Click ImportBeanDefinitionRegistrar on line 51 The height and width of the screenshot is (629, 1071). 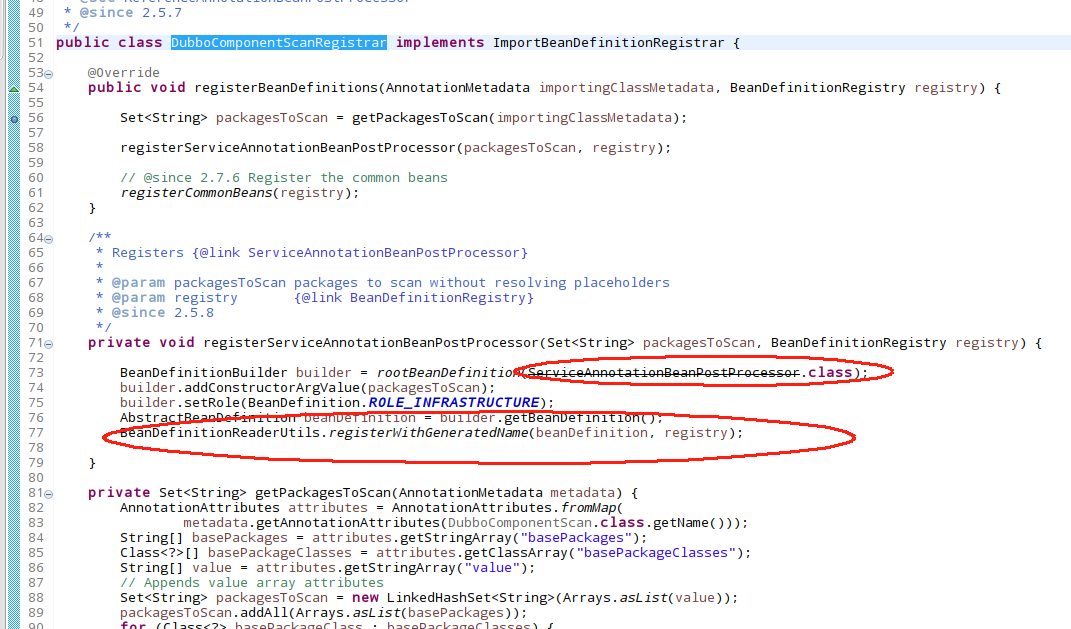coord(609,42)
